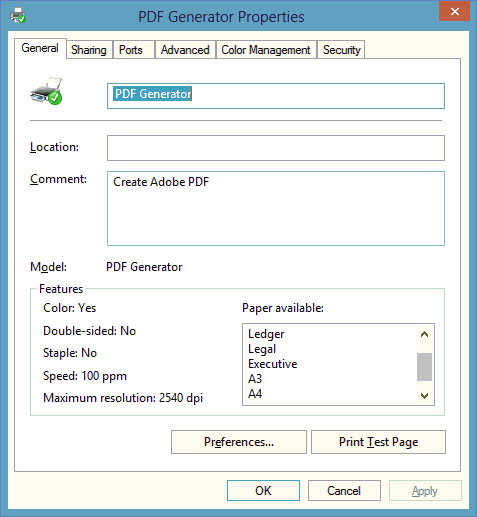This screenshot has height=517, width=477.
Task: Click the Staple: No text
Action: (70, 353)
